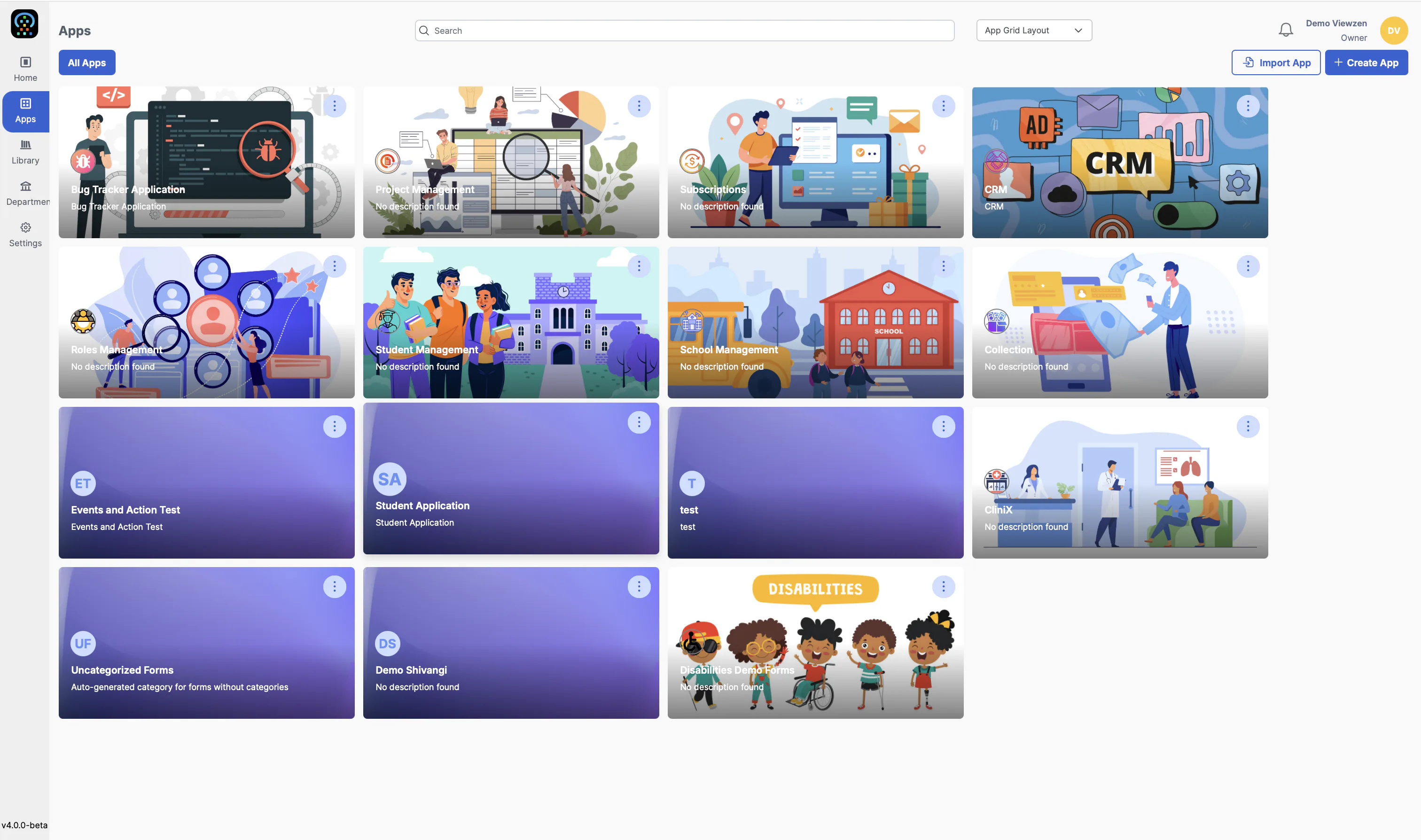Screen dimensions: 1421x840
Task: Open the School Management app card
Action: 815,323
